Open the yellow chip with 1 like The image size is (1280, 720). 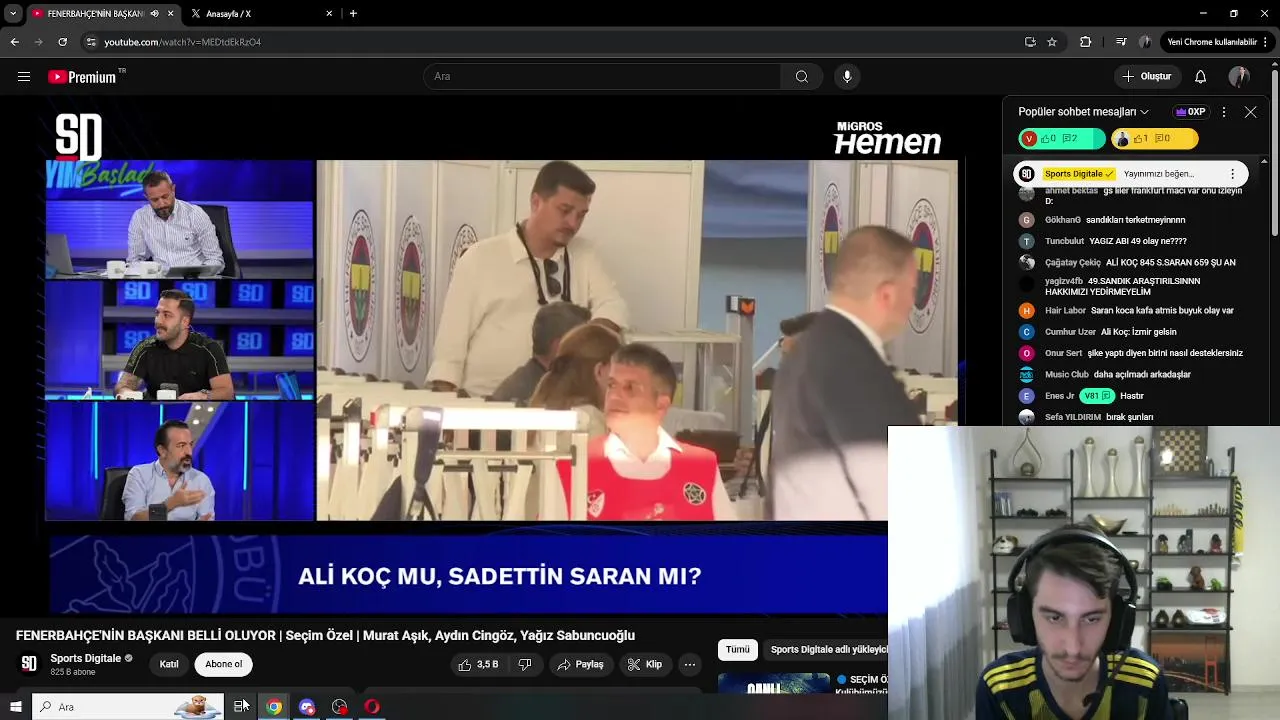click(x=1155, y=139)
